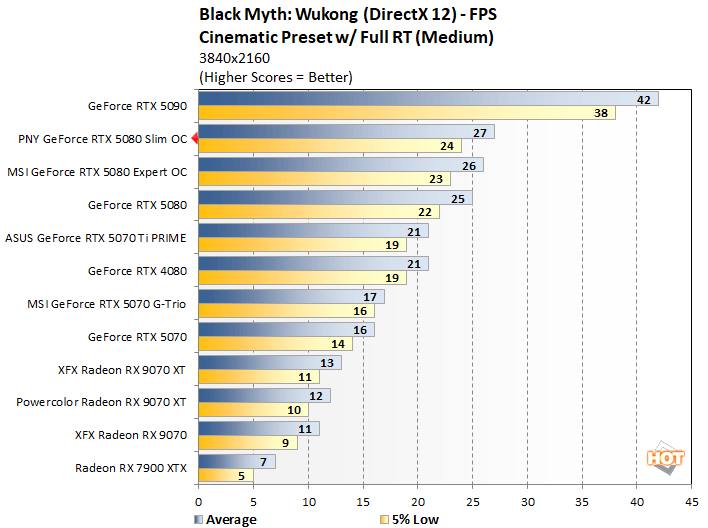Screen dimensions: 708x528
Task: Click the Average legend color swatch
Action: click(198, 519)
